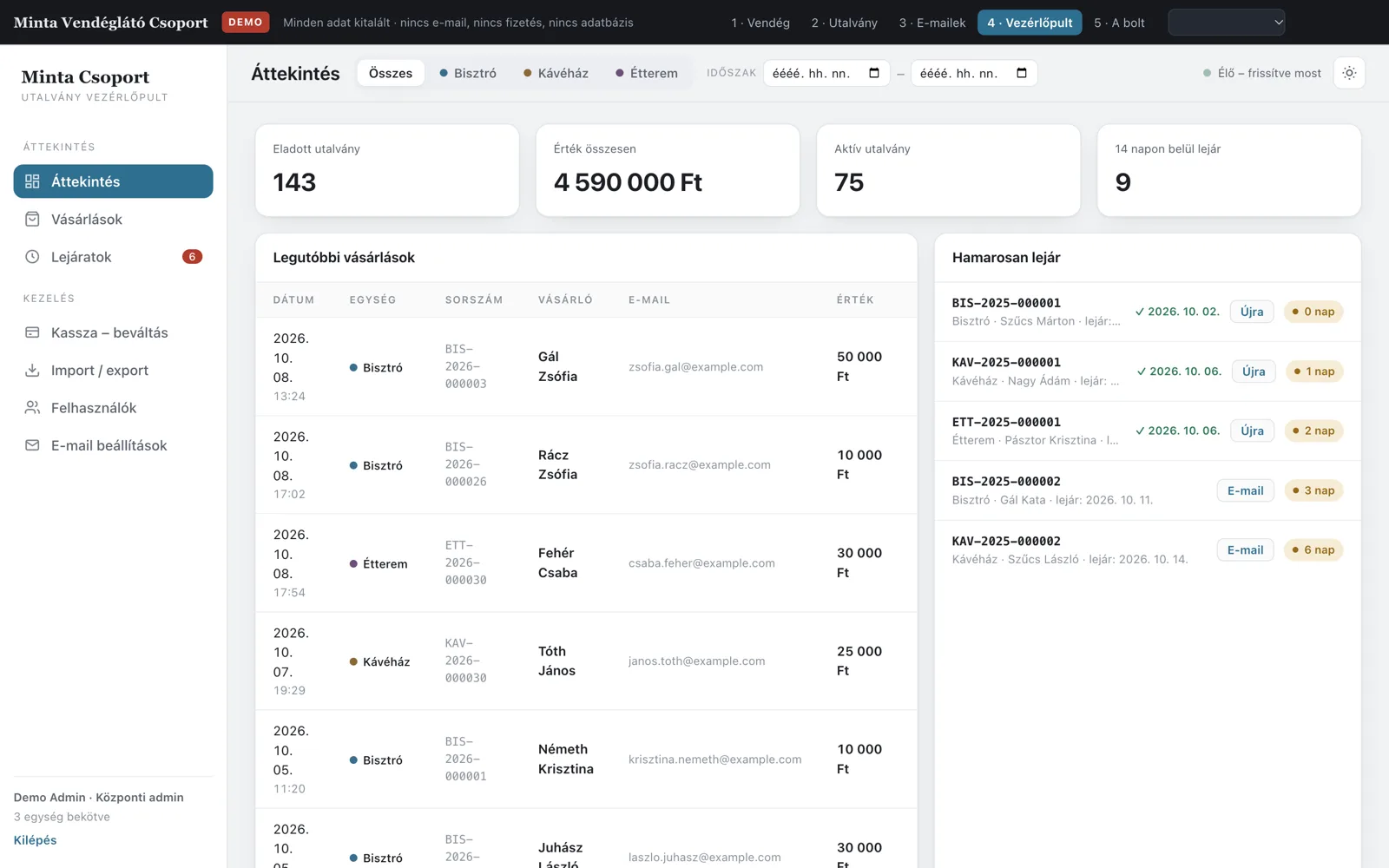Viewport: 1389px width, 868px height.
Task: Click the E-mail beállítások envelope icon
Action: [x=32, y=445]
